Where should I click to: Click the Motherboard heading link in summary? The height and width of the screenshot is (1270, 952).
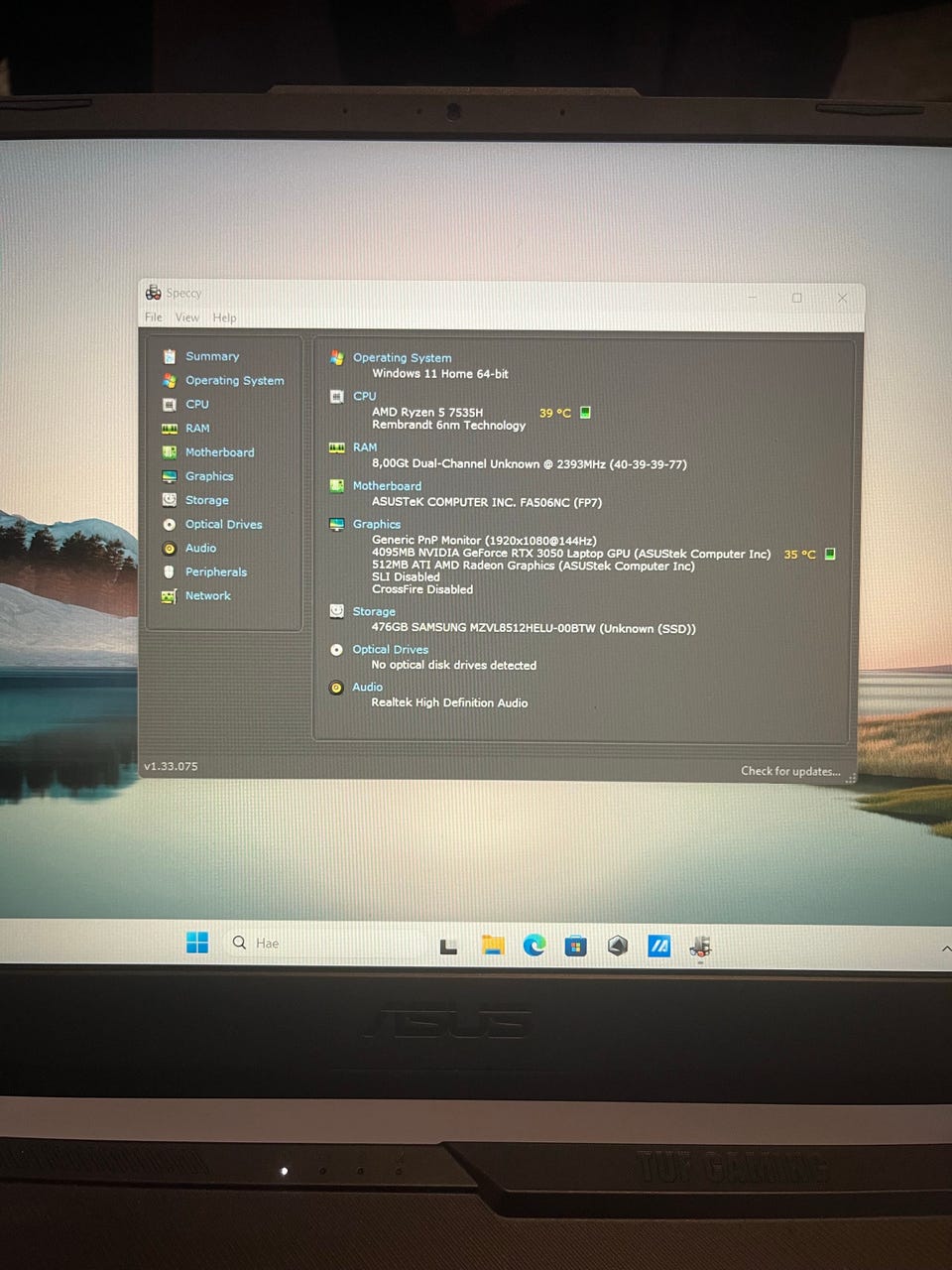388,486
